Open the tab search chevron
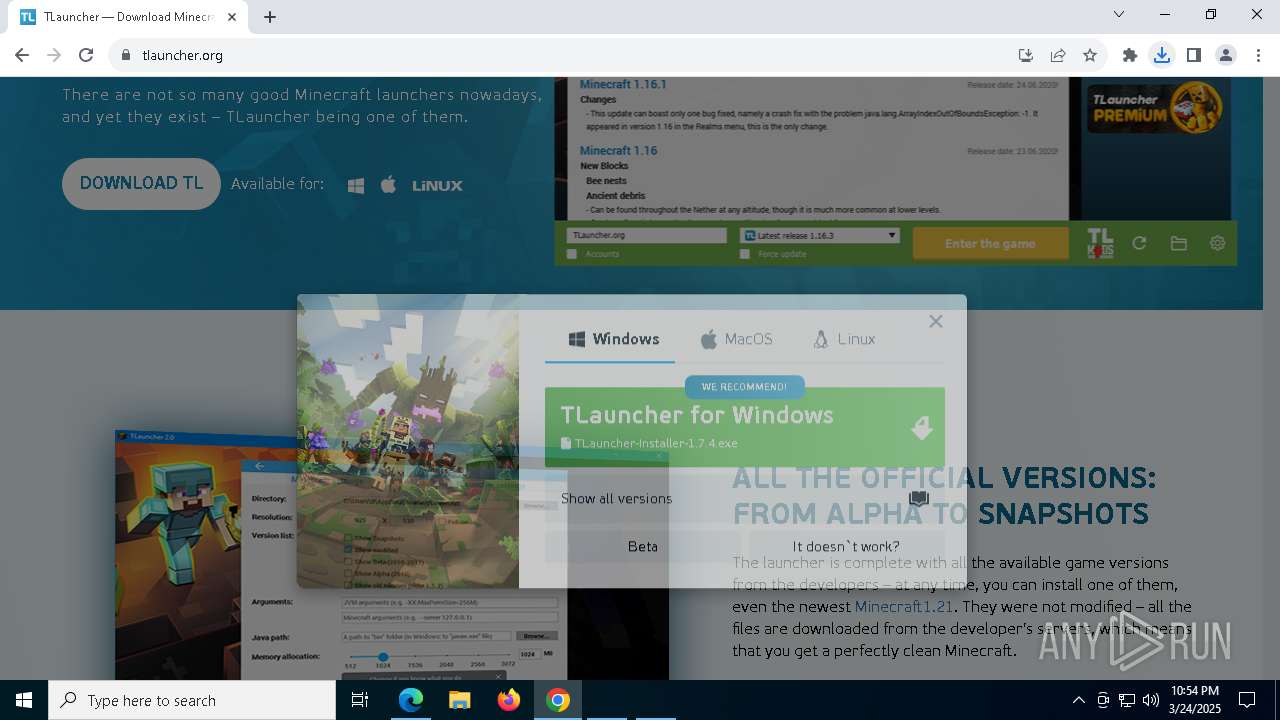 (x=1119, y=14)
